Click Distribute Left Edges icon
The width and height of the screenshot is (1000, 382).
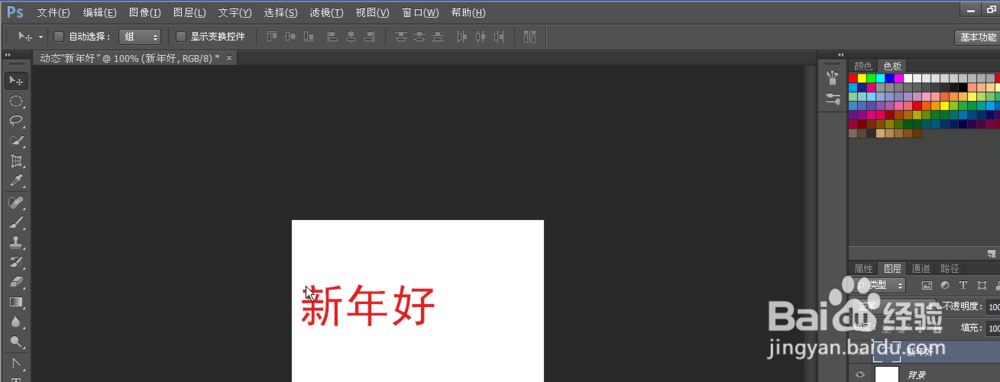(462, 37)
